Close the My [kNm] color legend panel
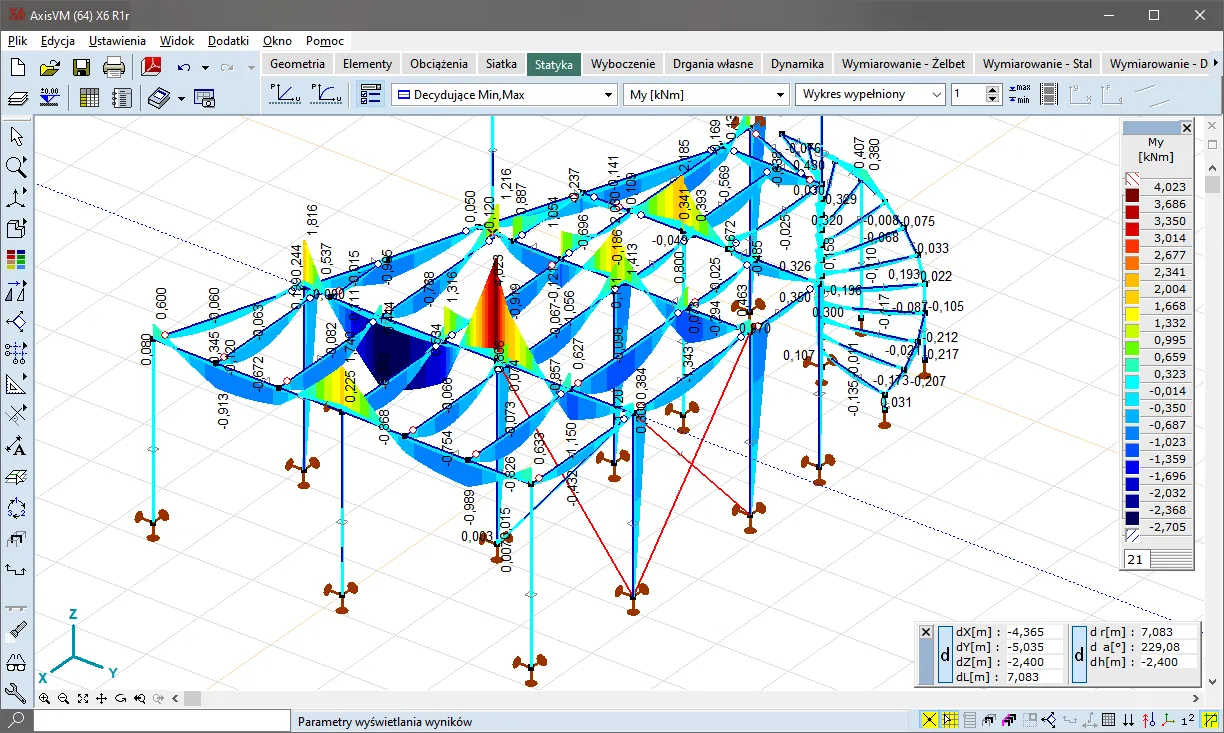This screenshot has height=733, width=1224. click(1186, 128)
